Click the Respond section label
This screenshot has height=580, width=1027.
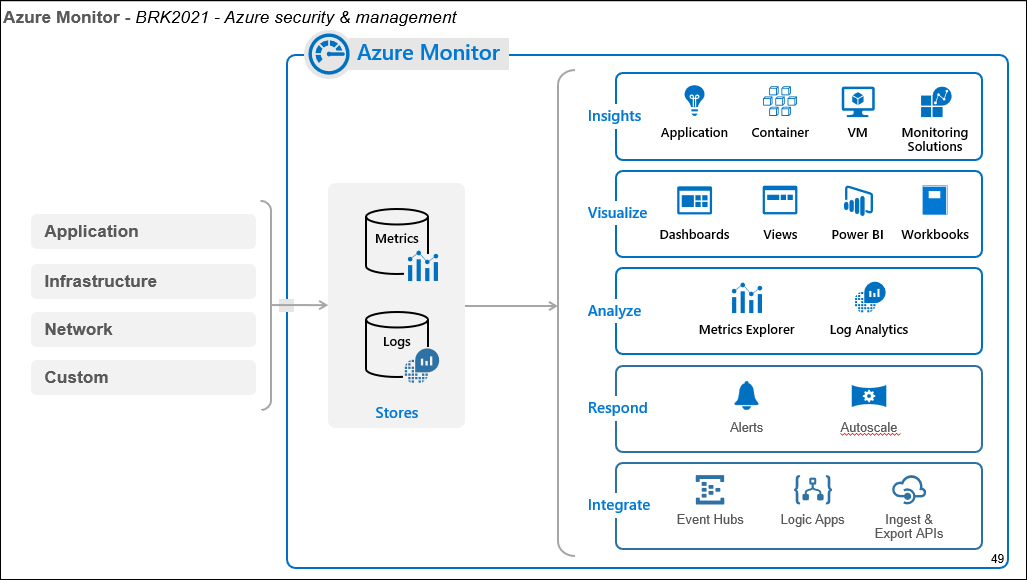618,408
